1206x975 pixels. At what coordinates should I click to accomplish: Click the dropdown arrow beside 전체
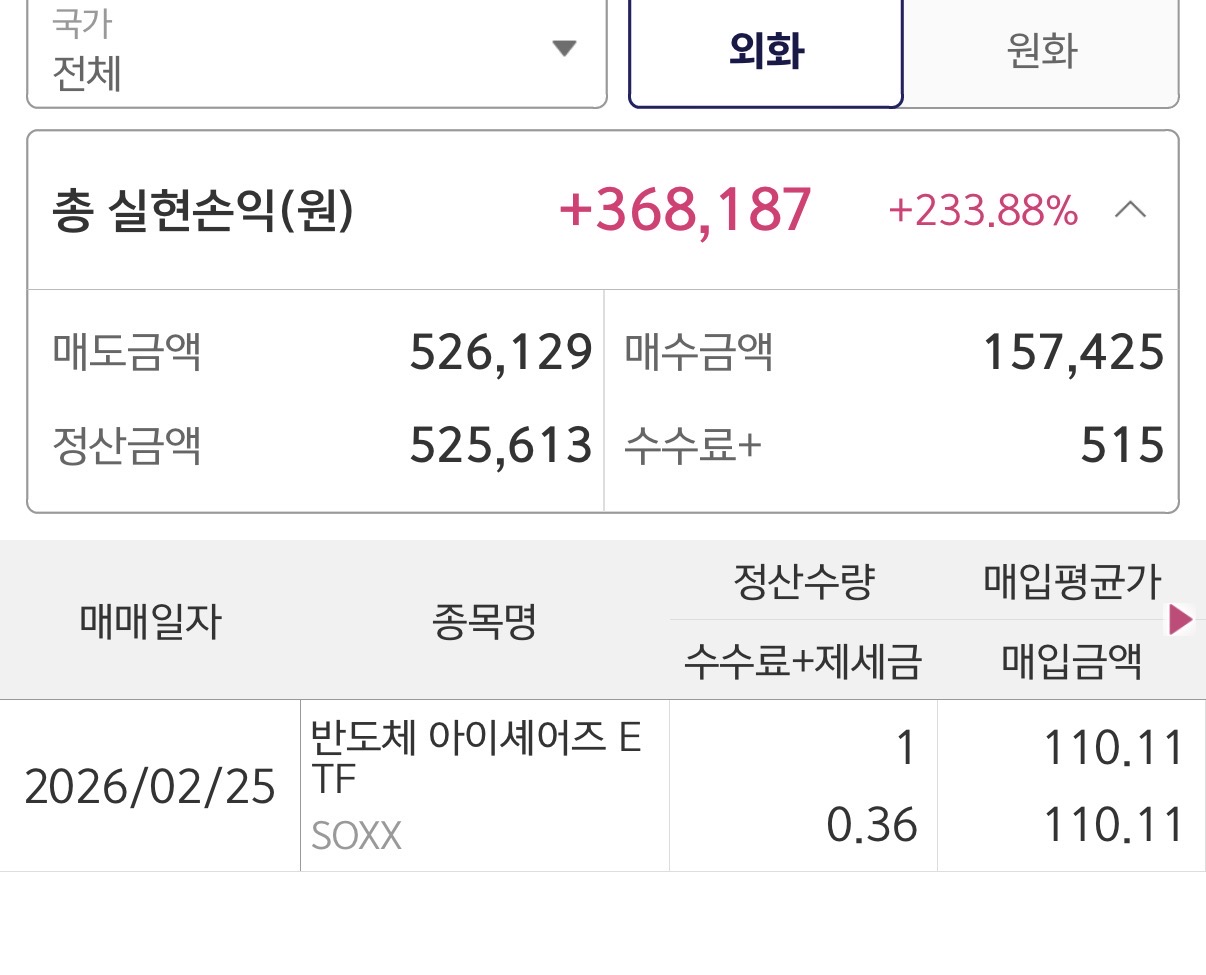(564, 48)
